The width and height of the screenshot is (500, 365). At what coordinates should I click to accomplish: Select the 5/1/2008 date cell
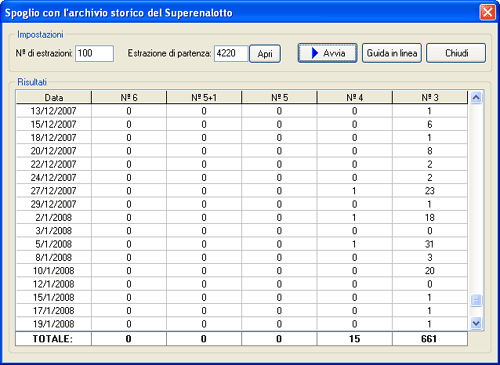click(x=54, y=244)
